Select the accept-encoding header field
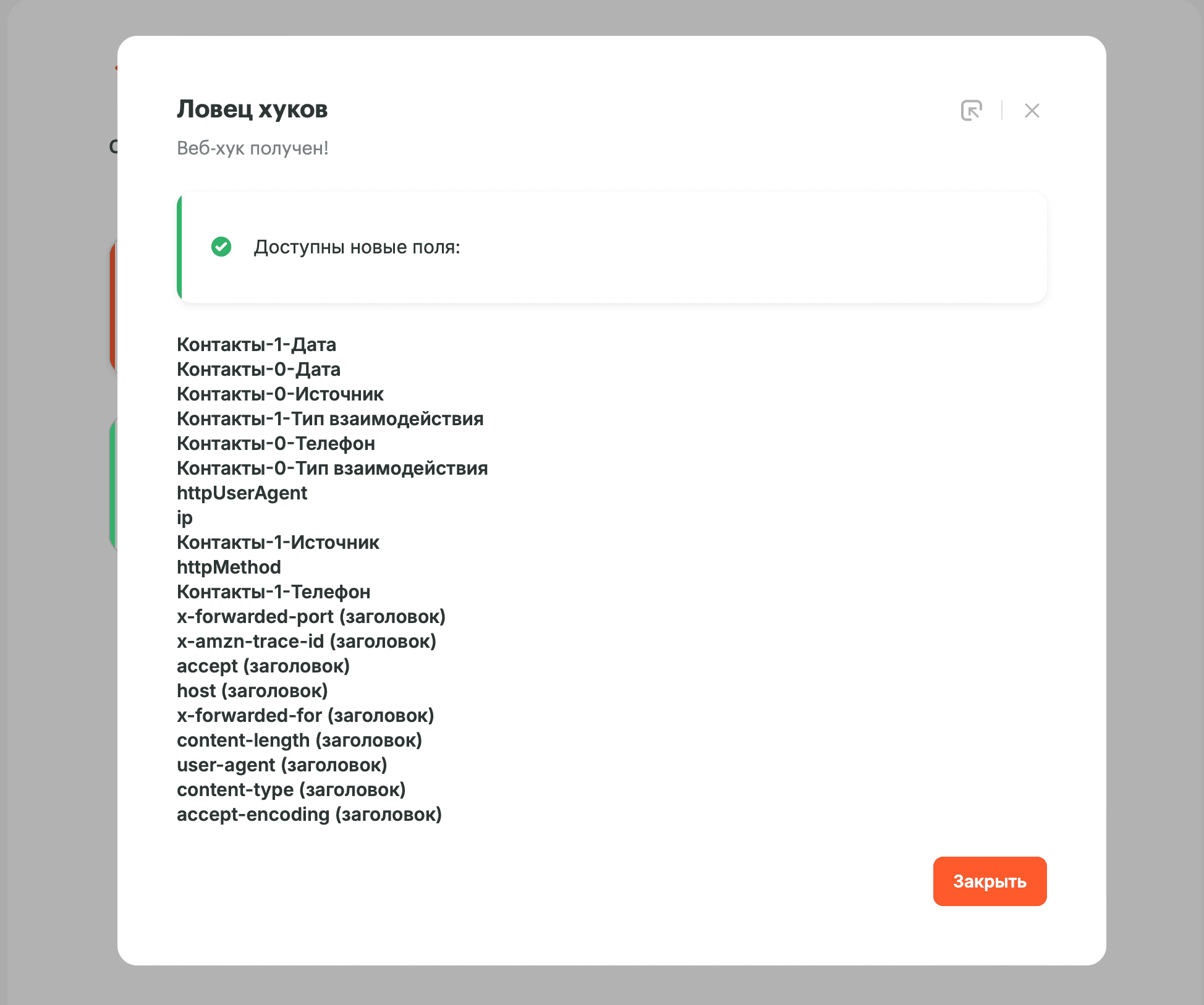1204x1005 pixels. 309,814
